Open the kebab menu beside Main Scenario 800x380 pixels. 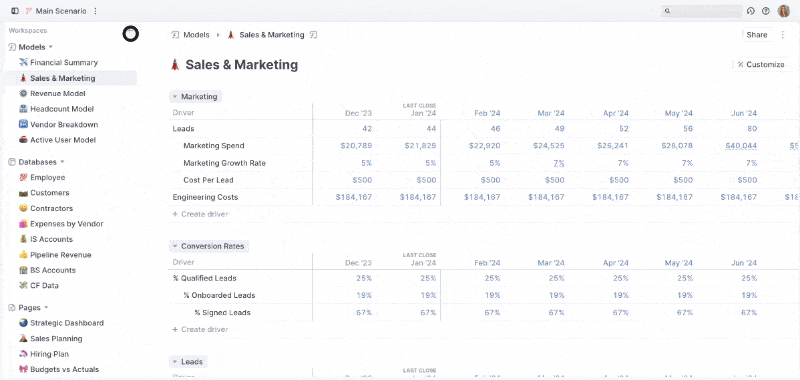tap(96, 11)
